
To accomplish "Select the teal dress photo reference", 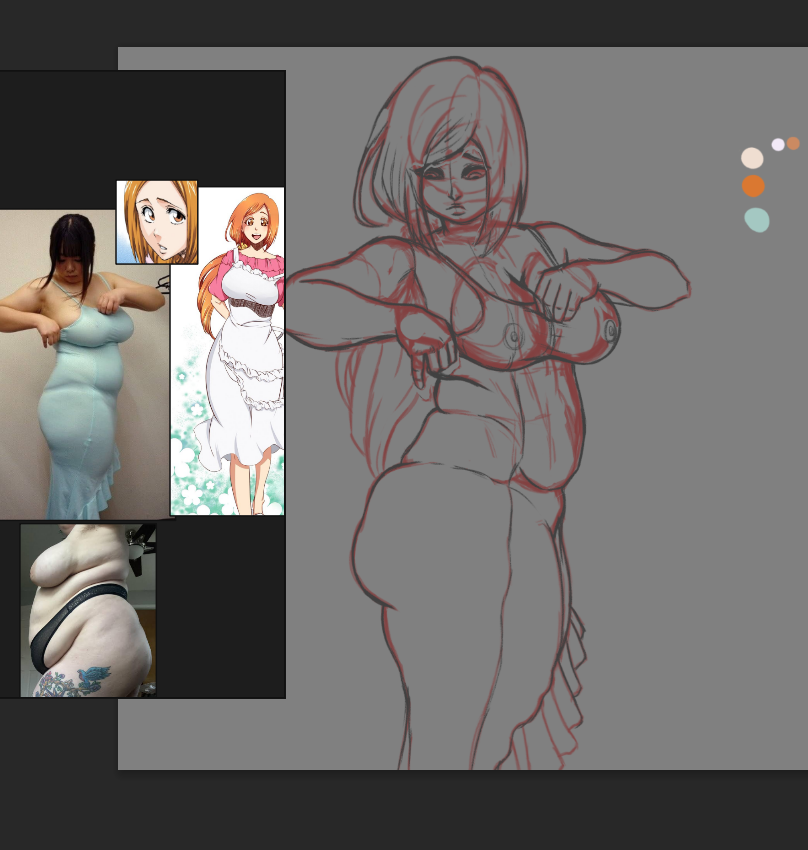I will click(x=85, y=365).
